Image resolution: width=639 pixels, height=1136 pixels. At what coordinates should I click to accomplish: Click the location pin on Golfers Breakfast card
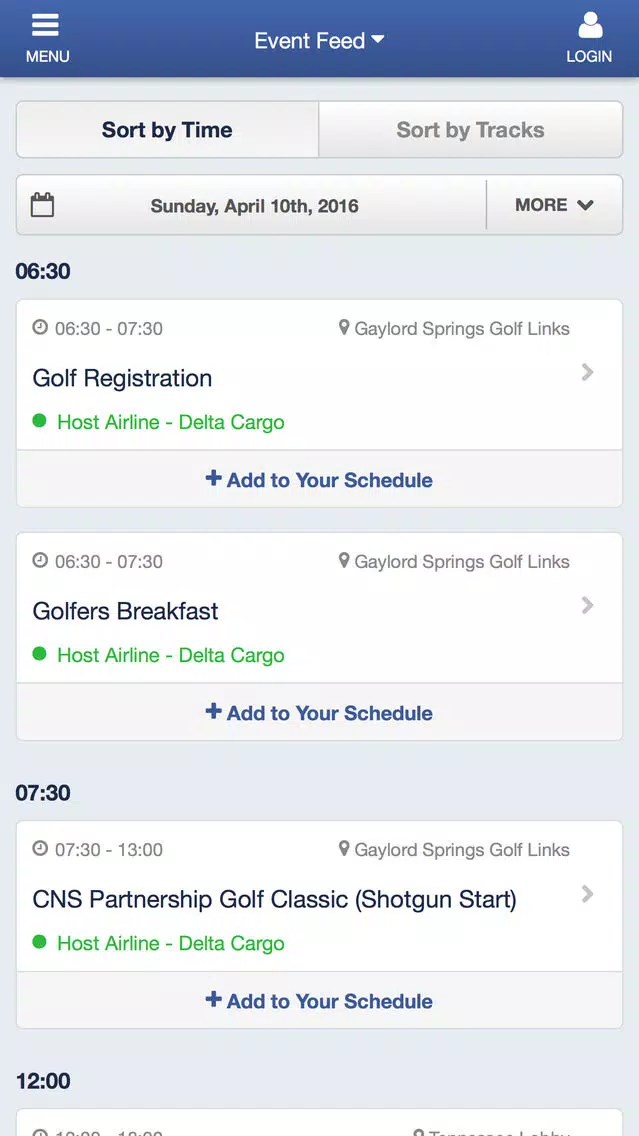click(344, 561)
